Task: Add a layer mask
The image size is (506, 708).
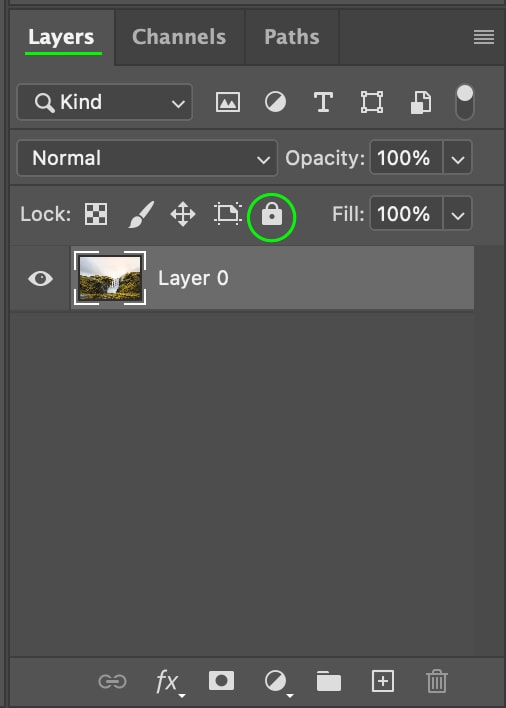Action: [x=221, y=680]
